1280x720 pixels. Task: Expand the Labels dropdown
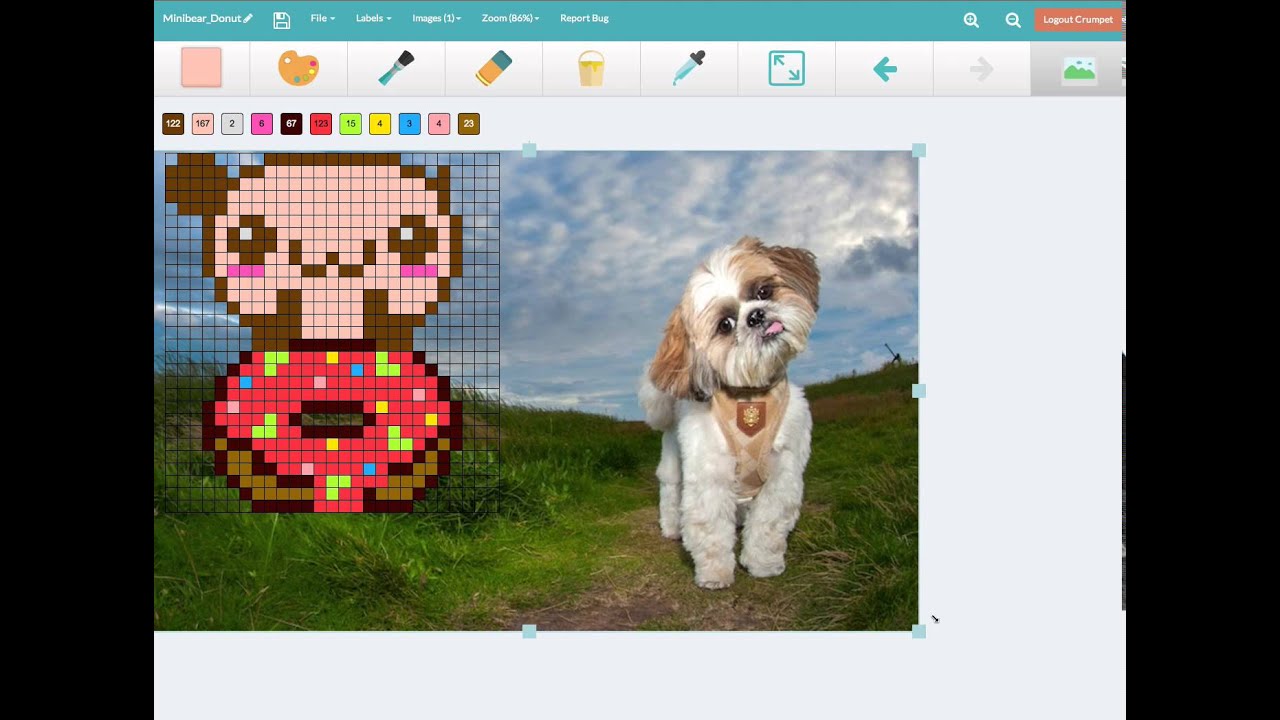point(372,18)
